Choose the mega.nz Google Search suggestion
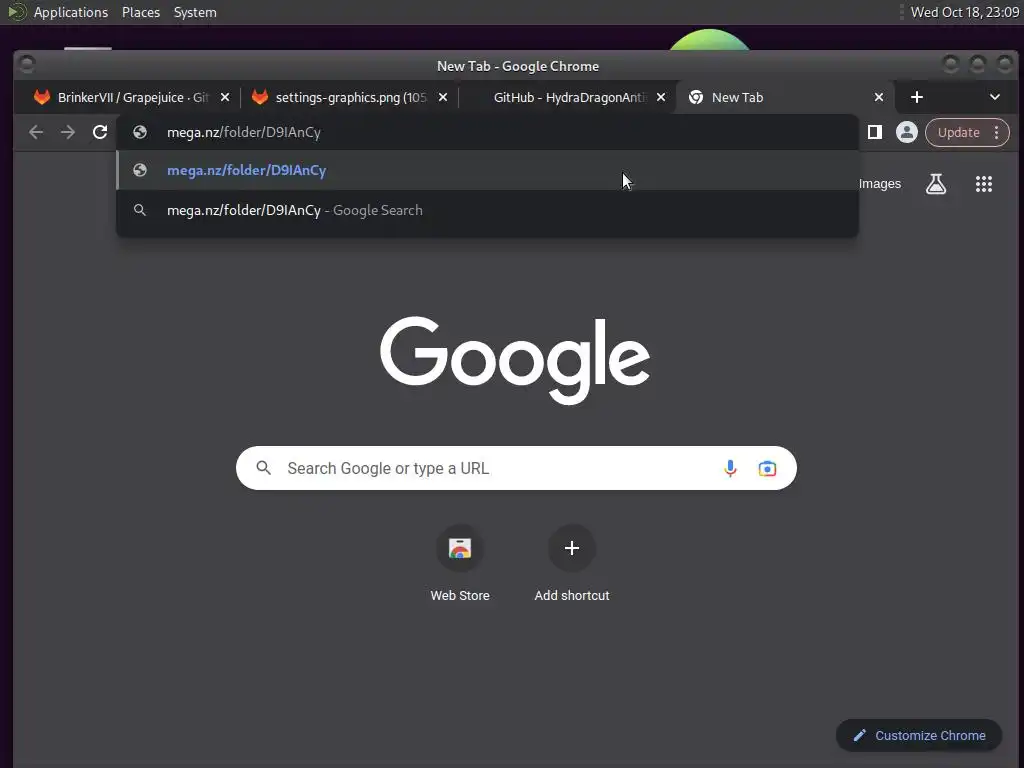1024x768 pixels. 487,210
